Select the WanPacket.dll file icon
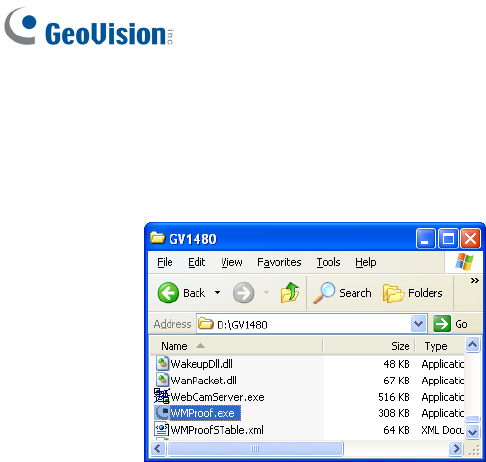 [x=162, y=380]
